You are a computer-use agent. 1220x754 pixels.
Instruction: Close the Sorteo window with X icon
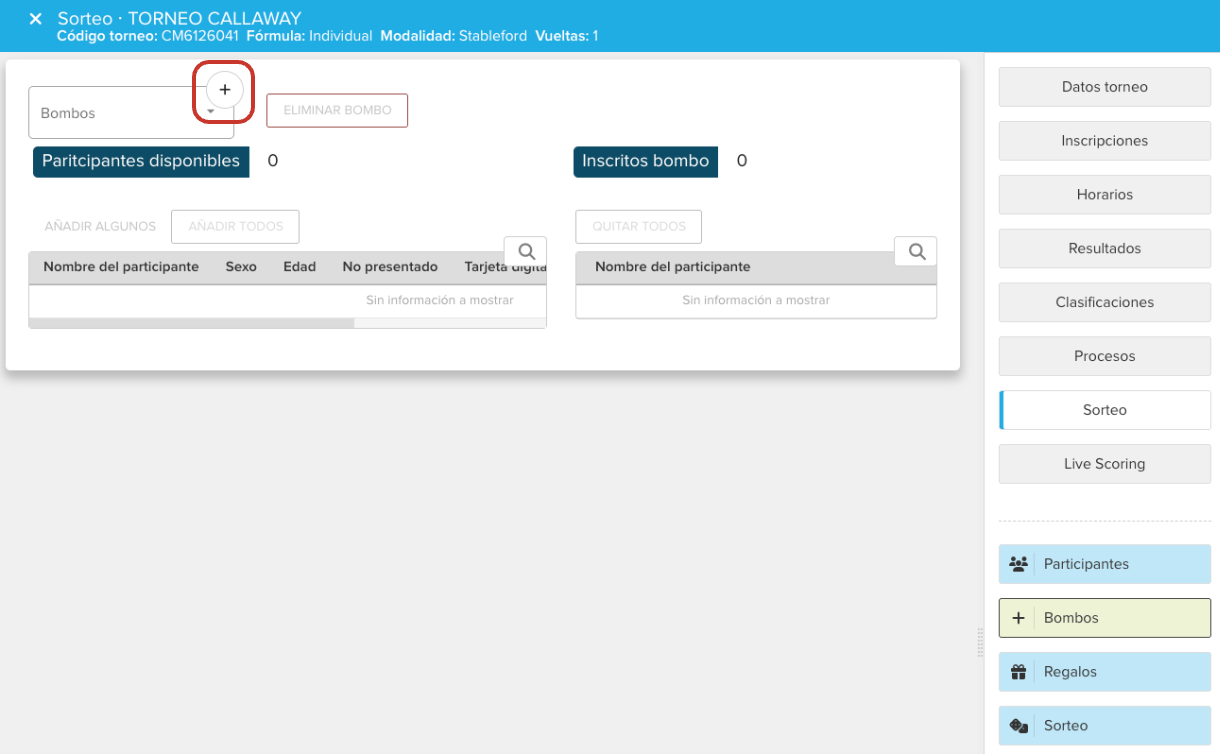[36, 19]
